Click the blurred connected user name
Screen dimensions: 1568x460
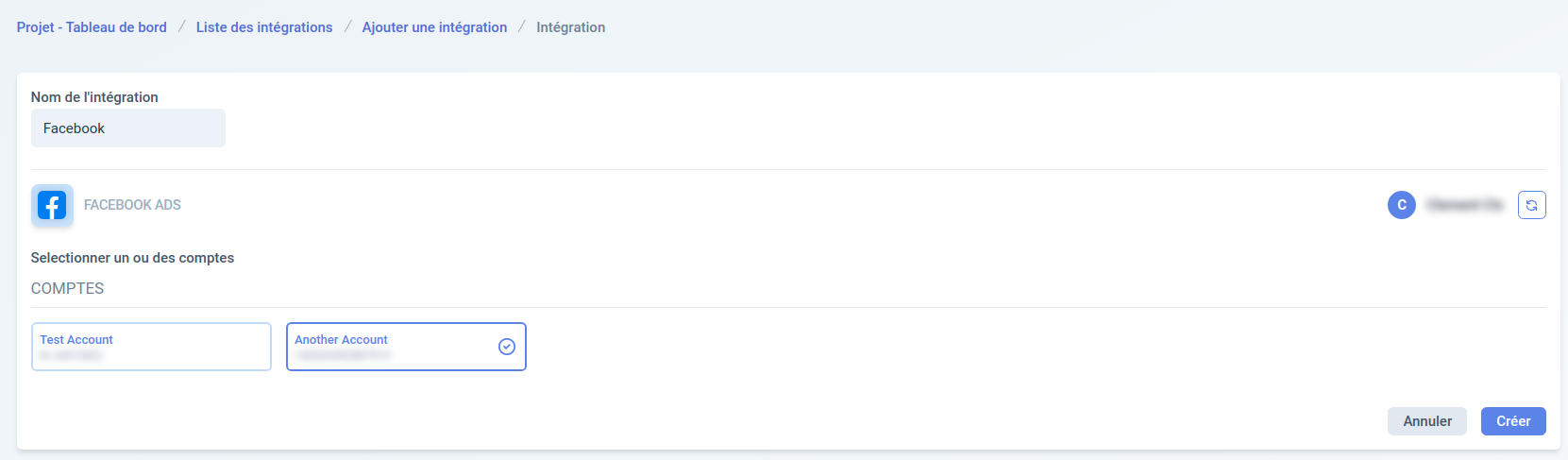(1464, 205)
